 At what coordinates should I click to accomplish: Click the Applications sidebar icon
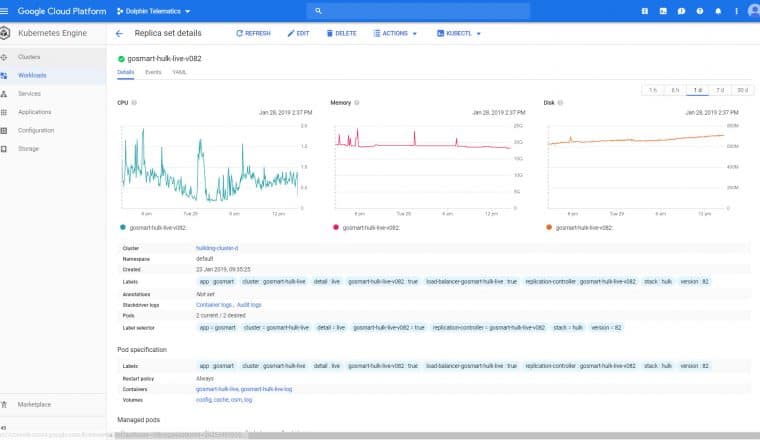pyautogui.click(x=4, y=112)
